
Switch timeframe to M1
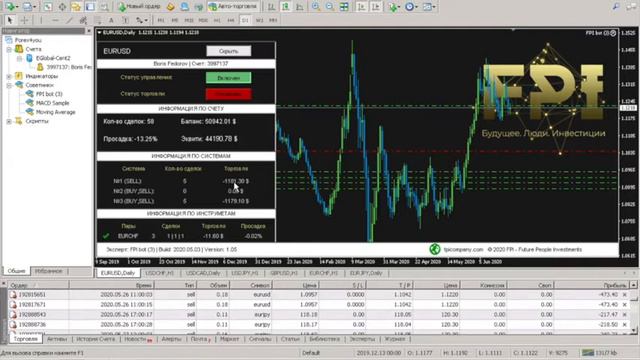click(x=161, y=20)
